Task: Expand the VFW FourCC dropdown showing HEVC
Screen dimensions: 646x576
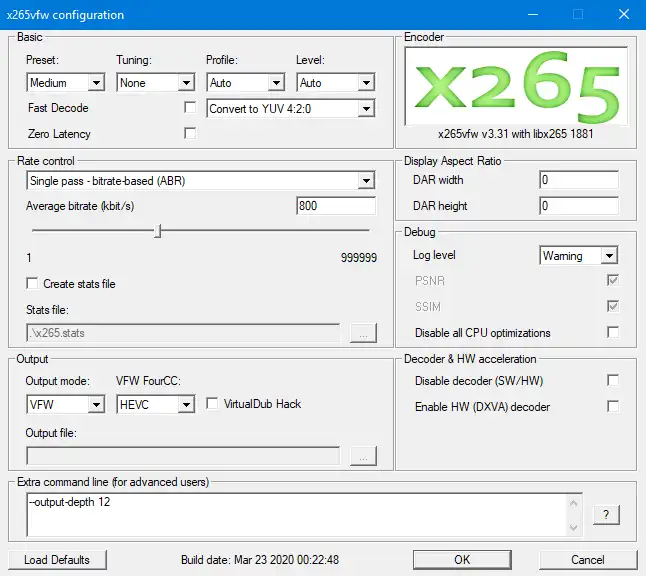Action: pyautogui.click(x=155, y=404)
